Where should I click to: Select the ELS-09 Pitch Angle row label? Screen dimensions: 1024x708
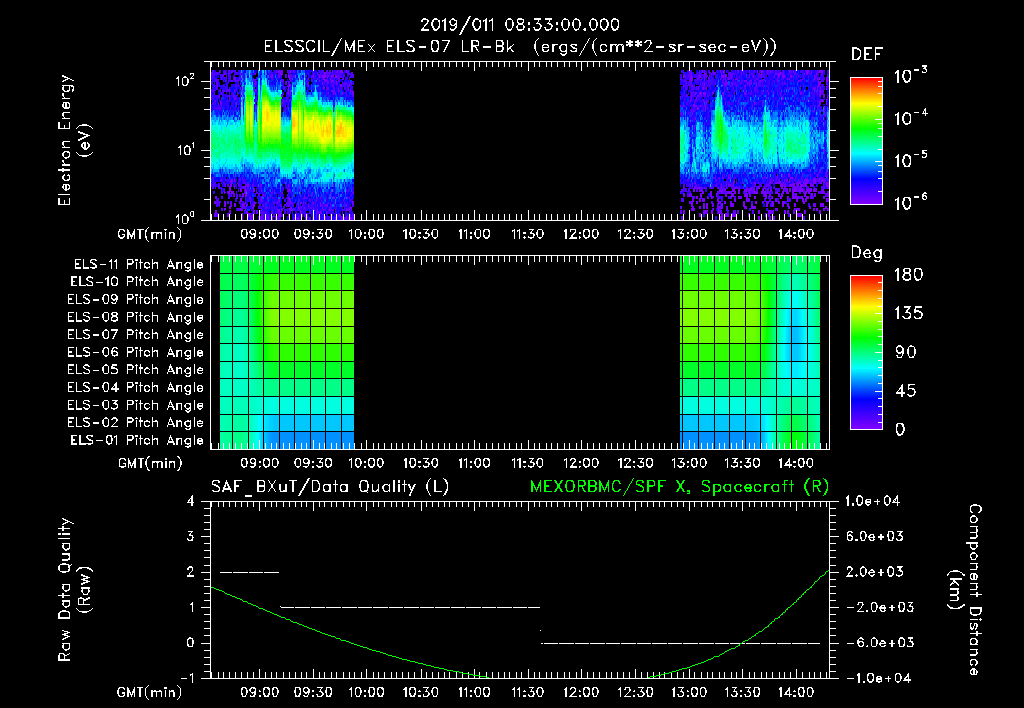pyautogui.click(x=136, y=300)
